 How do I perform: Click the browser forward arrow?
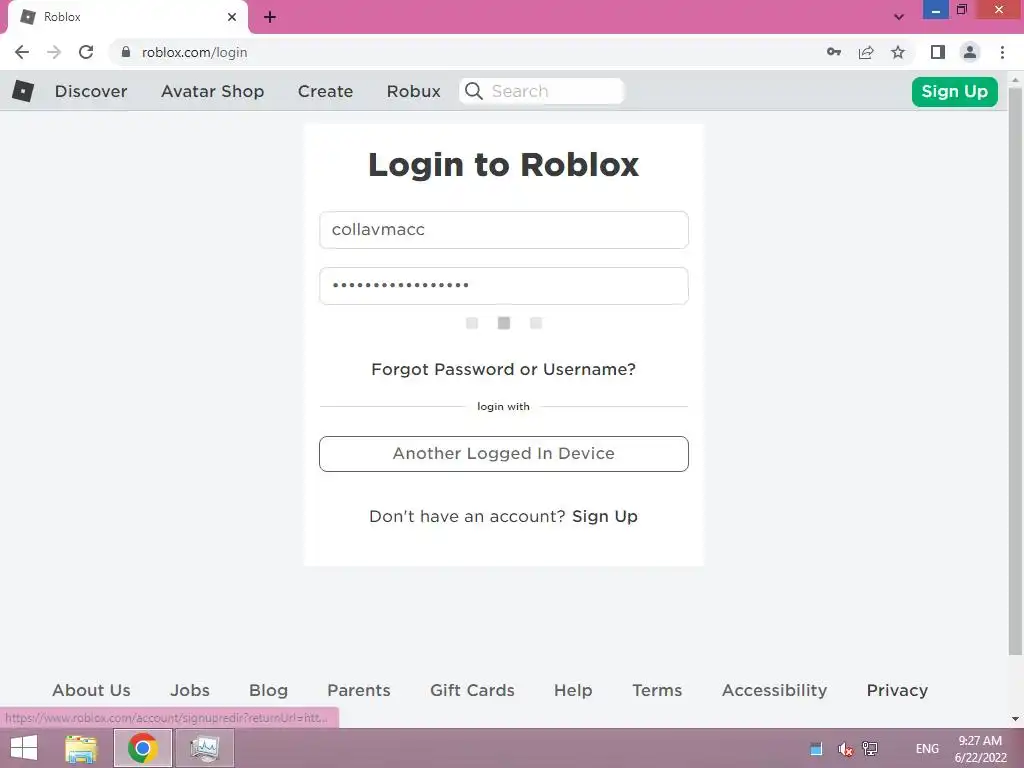(54, 52)
